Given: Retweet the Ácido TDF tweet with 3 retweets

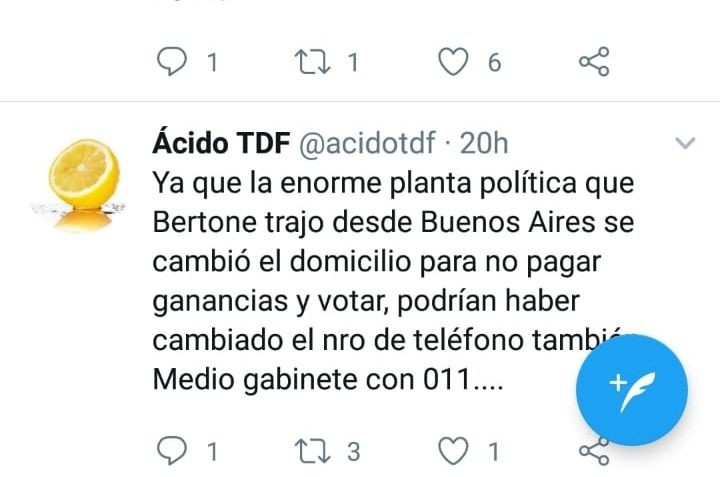Looking at the screenshot, I should pos(312,451).
